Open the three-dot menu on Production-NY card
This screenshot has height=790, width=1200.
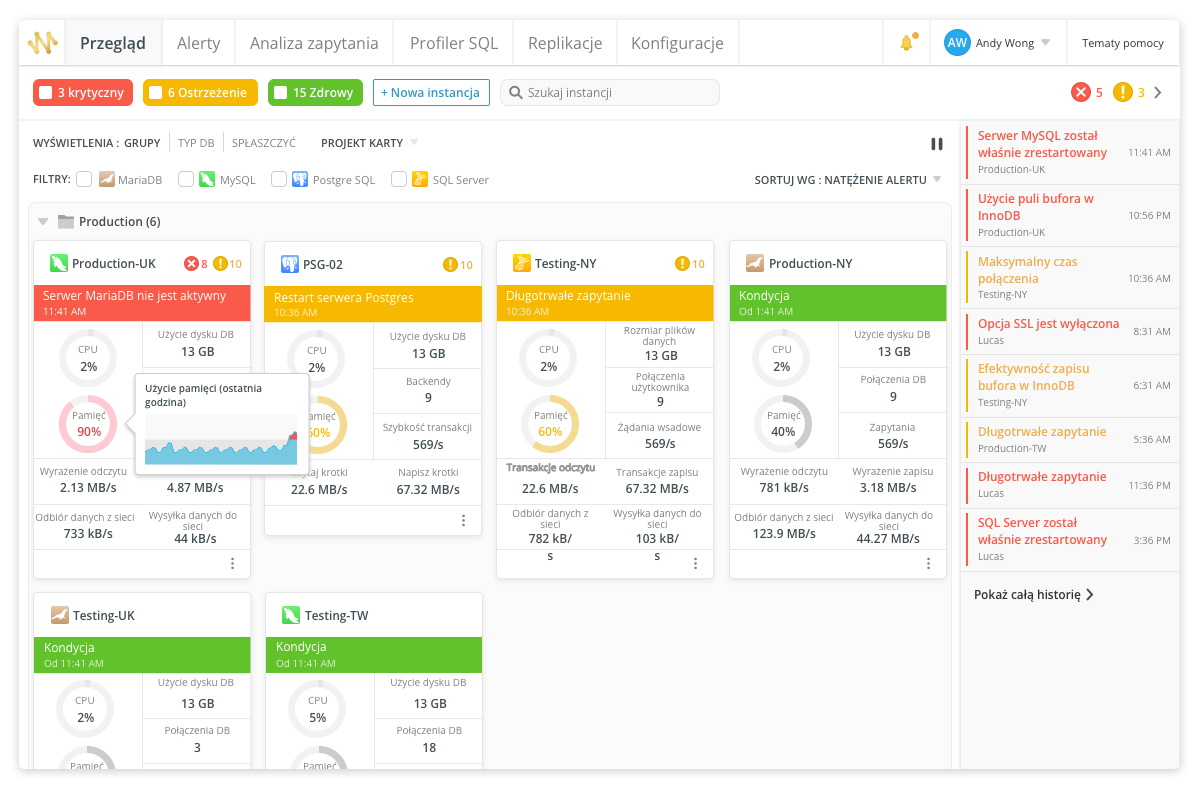pos(929,564)
